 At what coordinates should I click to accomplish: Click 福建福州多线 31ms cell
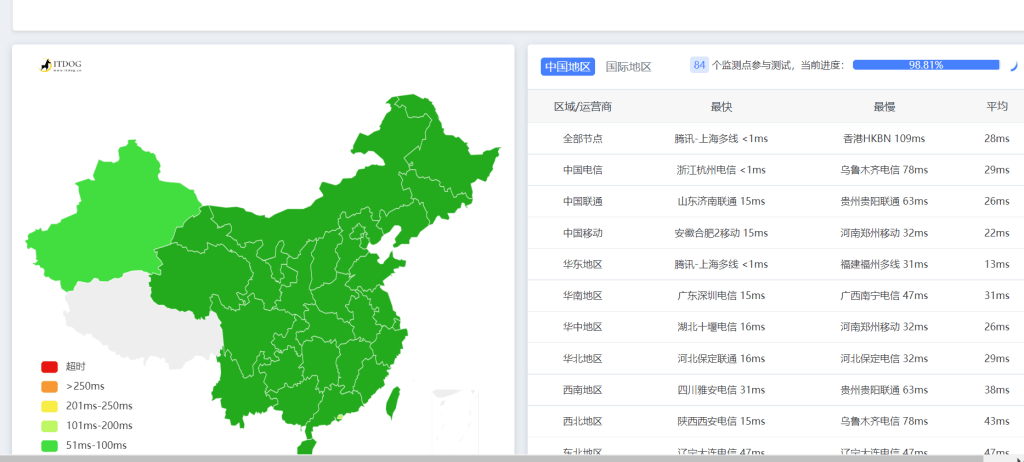884,264
